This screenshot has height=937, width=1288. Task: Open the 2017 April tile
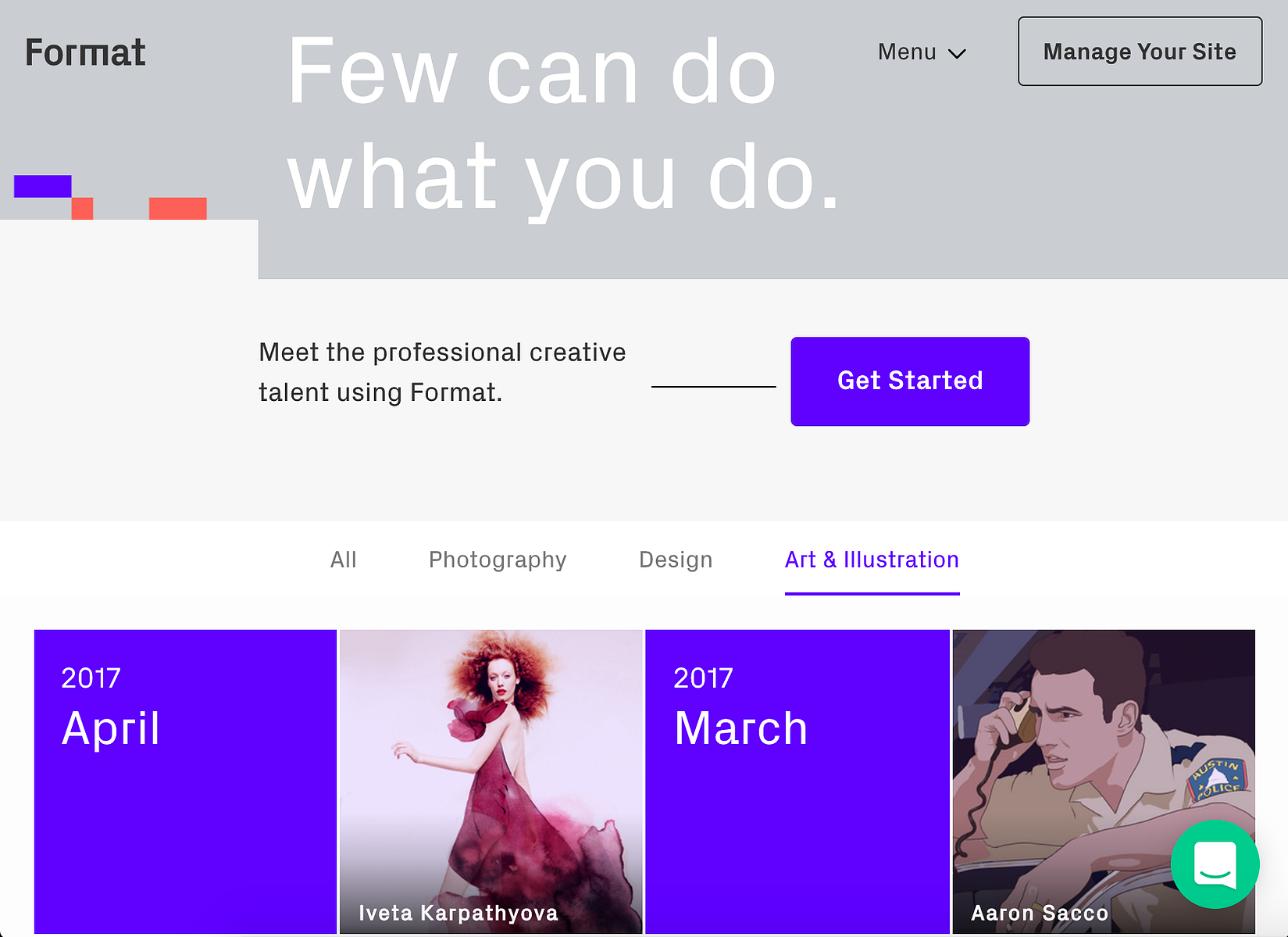point(185,781)
